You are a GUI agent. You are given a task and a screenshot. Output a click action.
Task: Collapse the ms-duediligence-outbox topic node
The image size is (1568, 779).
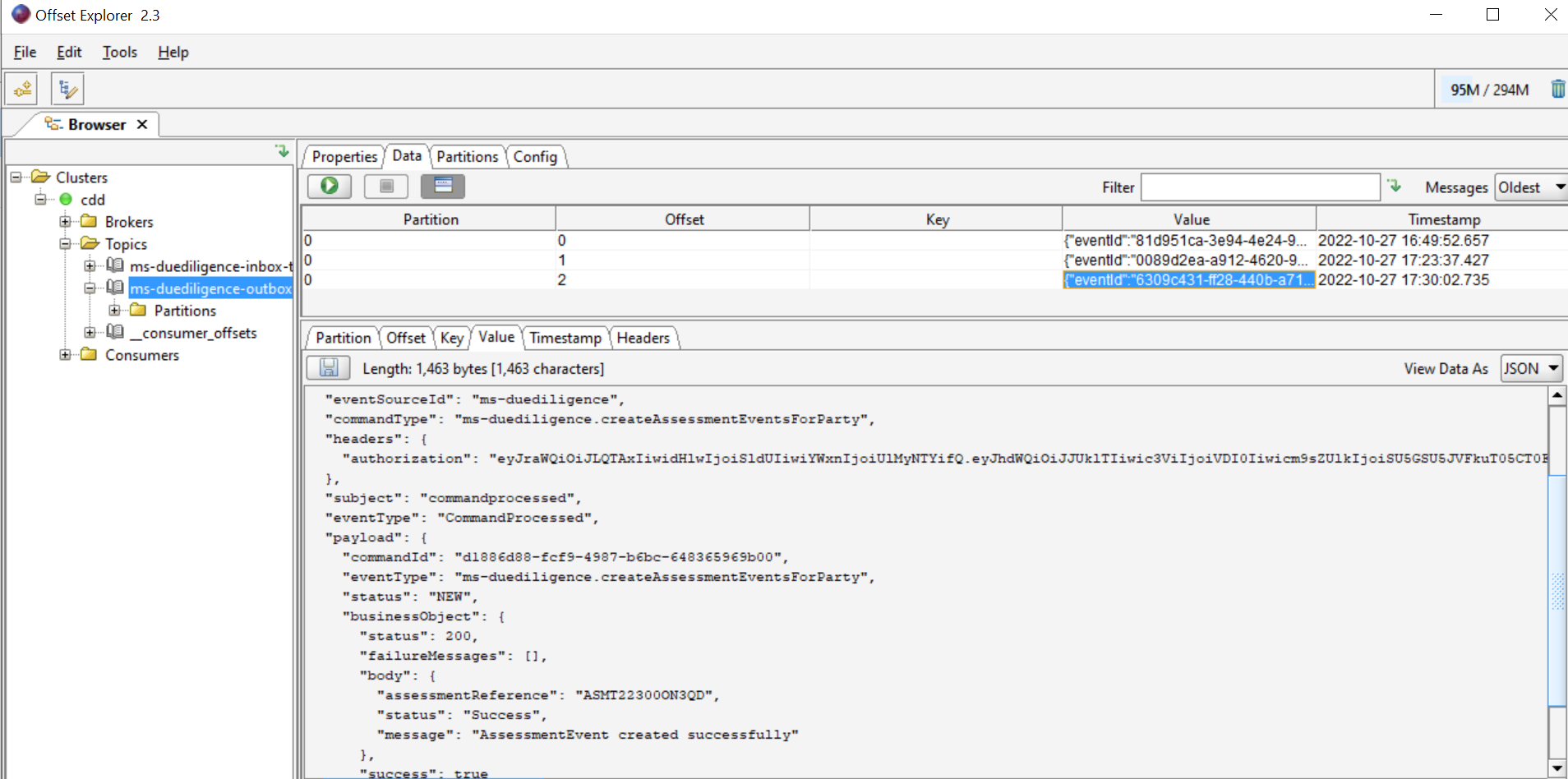point(90,288)
